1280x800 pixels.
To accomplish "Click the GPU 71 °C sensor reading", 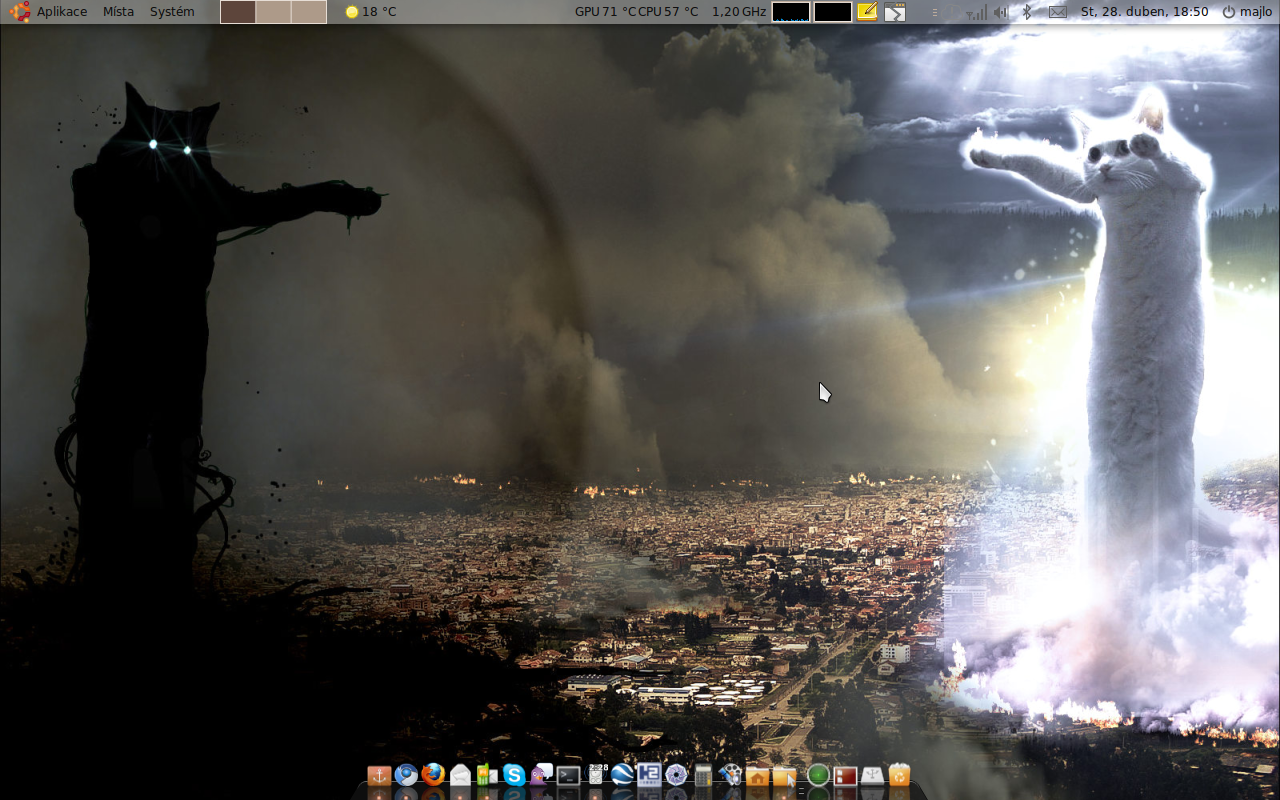I will point(605,12).
